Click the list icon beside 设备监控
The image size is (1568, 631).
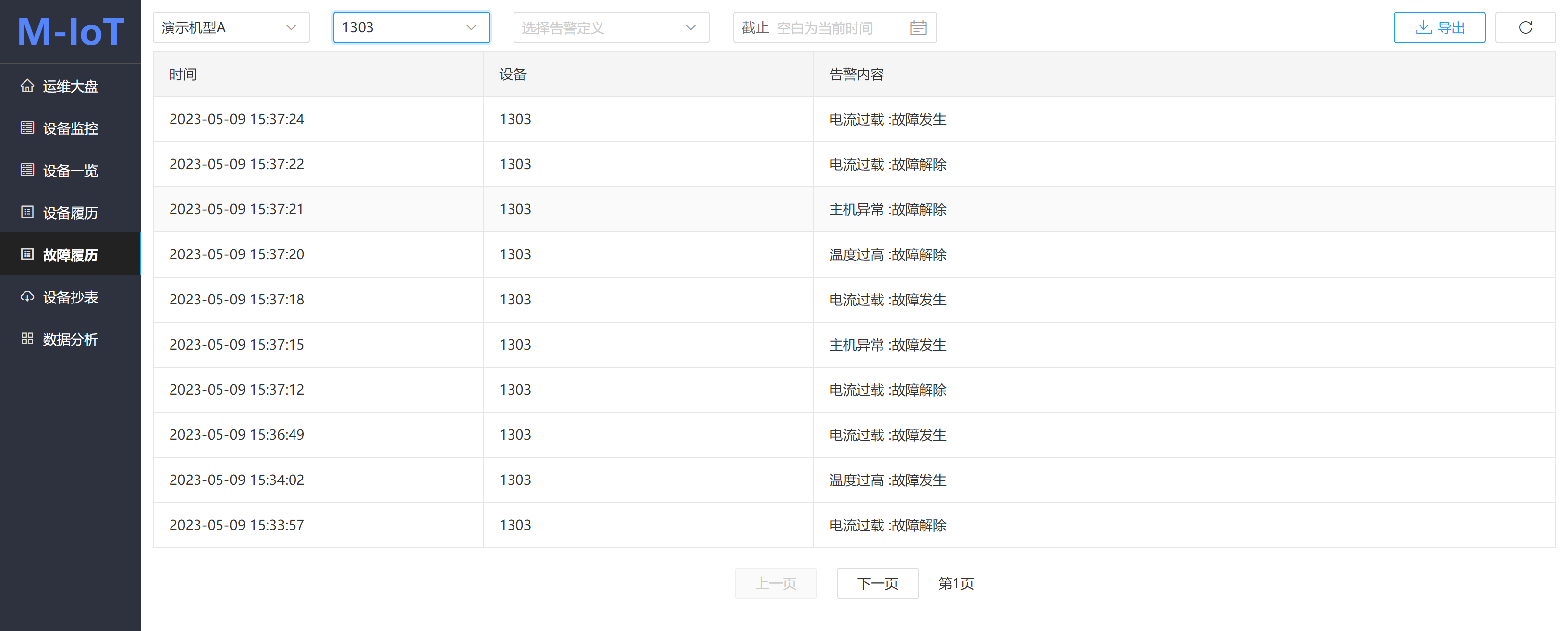(x=27, y=128)
